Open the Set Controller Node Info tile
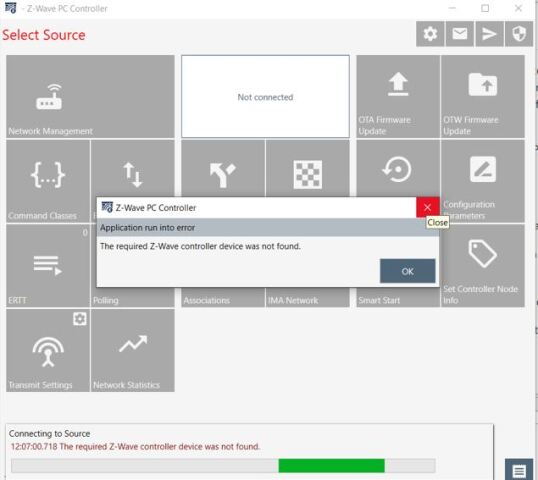Viewport: 538px width, 480px height. click(x=483, y=266)
